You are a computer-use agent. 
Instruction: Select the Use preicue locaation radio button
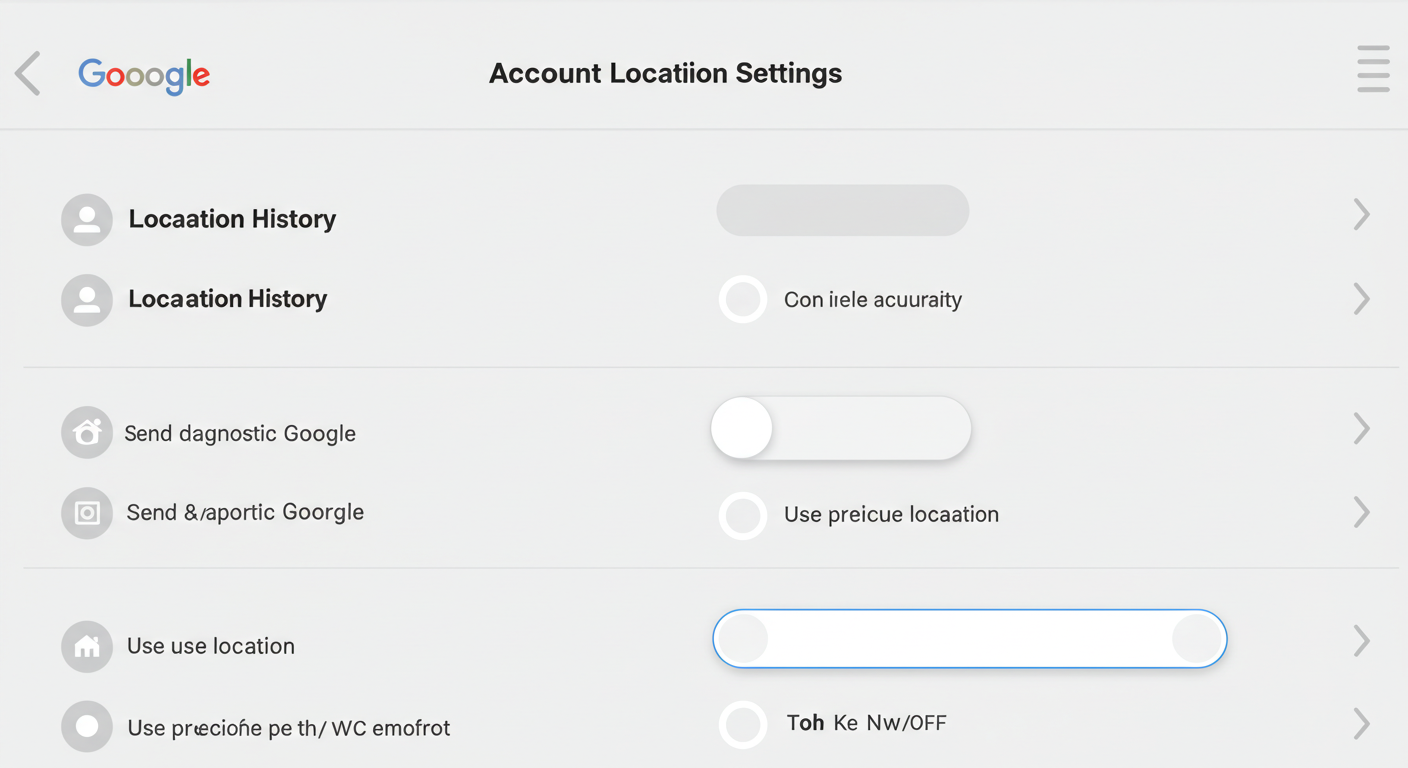tap(743, 515)
